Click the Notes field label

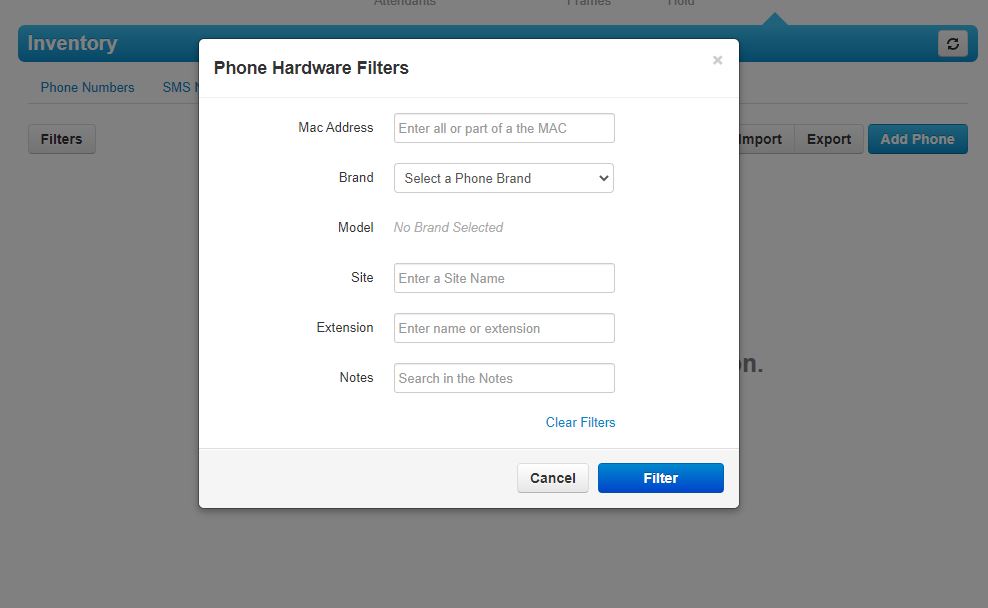click(357, 377)
